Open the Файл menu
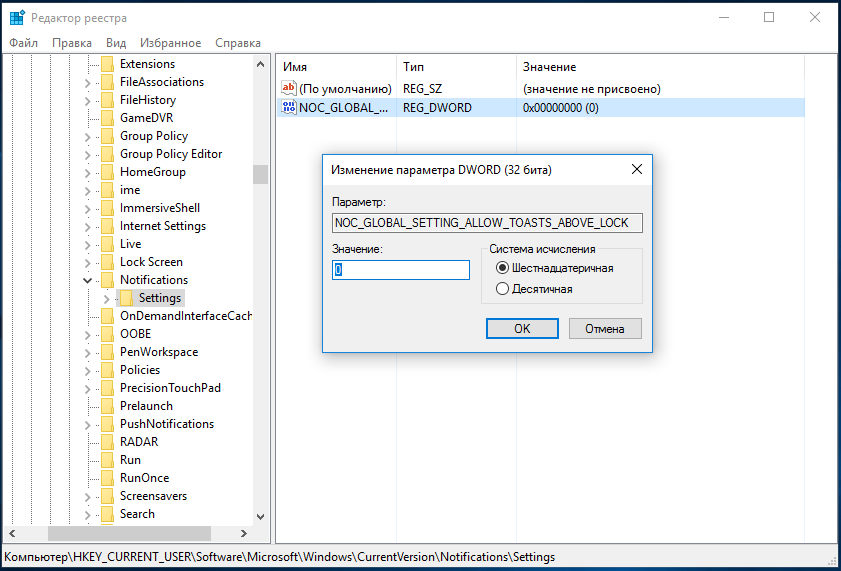The image size is (841, 571). coord(24,43)
